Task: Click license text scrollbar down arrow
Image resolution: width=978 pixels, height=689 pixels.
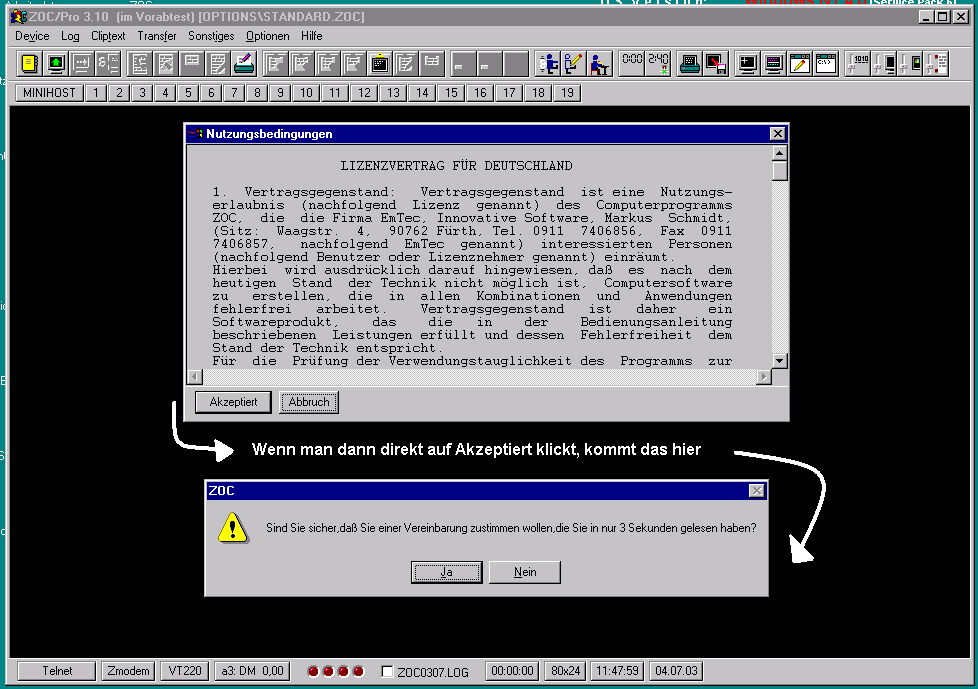Action: pos(779,360)
